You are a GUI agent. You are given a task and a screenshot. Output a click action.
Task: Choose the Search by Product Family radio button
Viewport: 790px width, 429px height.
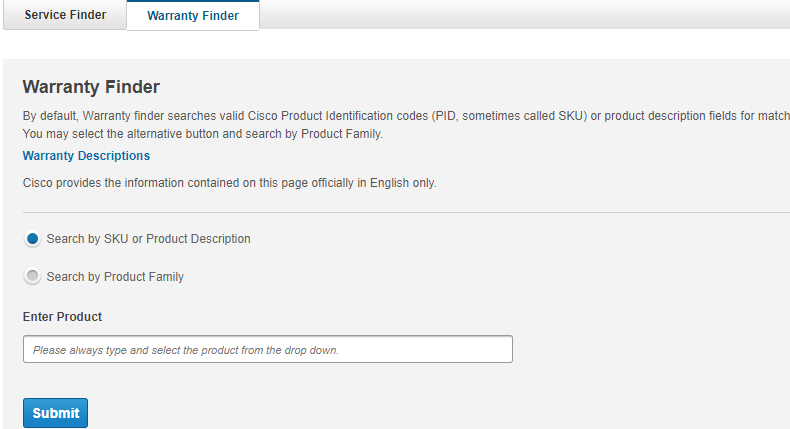coord(33,277)
